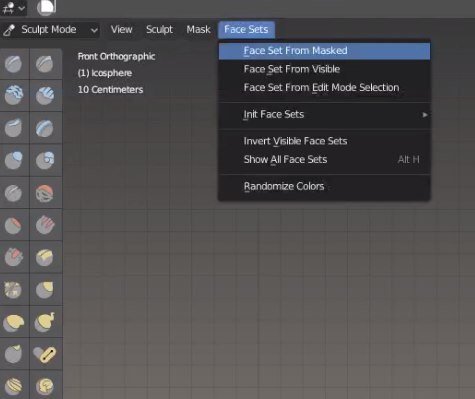Click the 'Front Orthographic' viewport label
Viewport: 475px width, 399px height.
click(x=116, y=57)
